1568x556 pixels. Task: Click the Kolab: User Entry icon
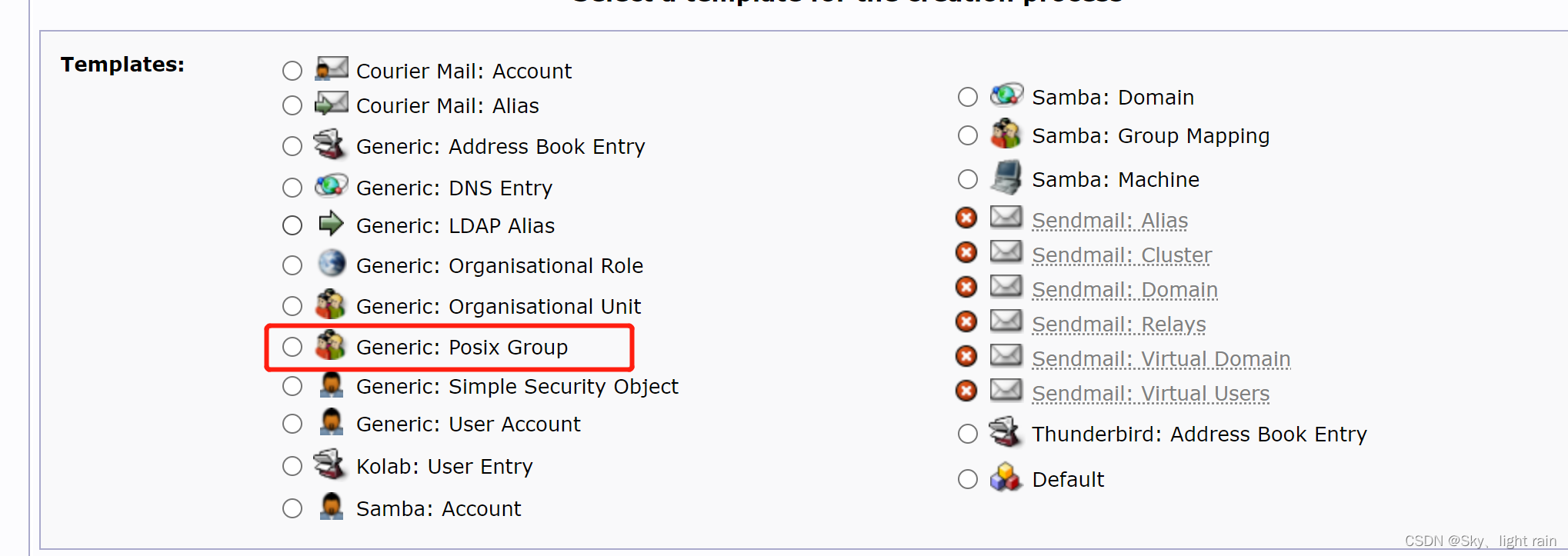[330, 464]
